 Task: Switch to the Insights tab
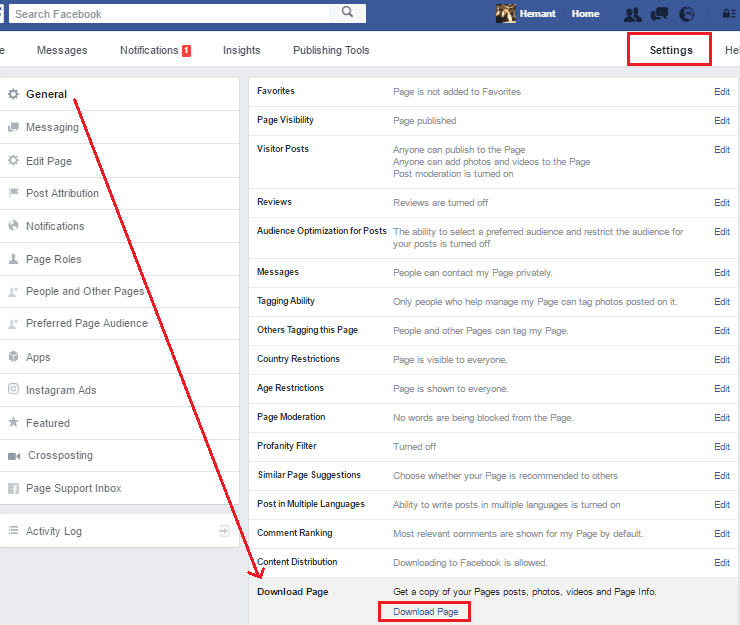point(242,50)
